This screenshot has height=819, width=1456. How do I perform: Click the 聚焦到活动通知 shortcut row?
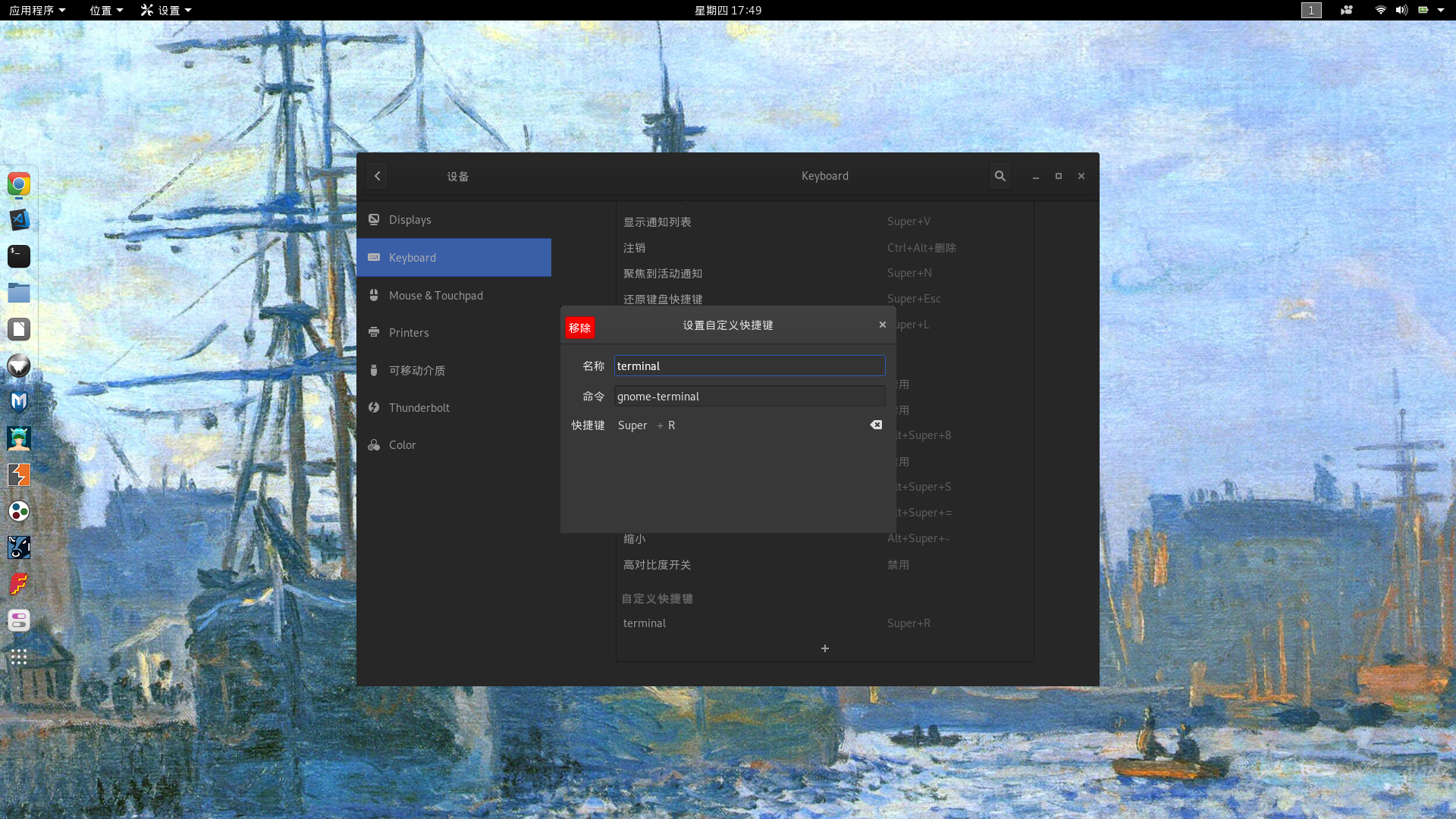pyautogui.click(x=824, y=273)
